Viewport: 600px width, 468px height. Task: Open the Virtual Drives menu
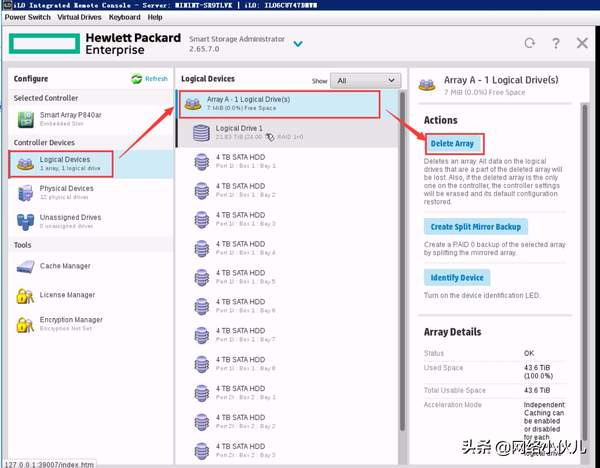(79, 17)
